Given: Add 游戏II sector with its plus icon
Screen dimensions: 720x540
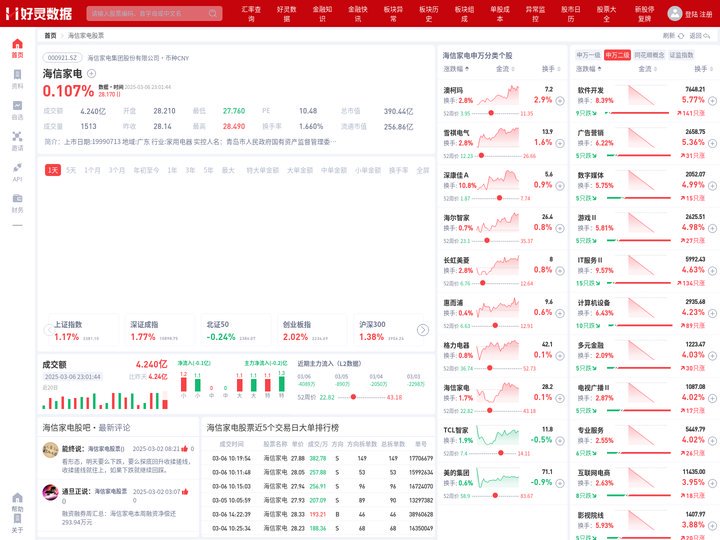Looking at the screenshot, I should point(712,228).
